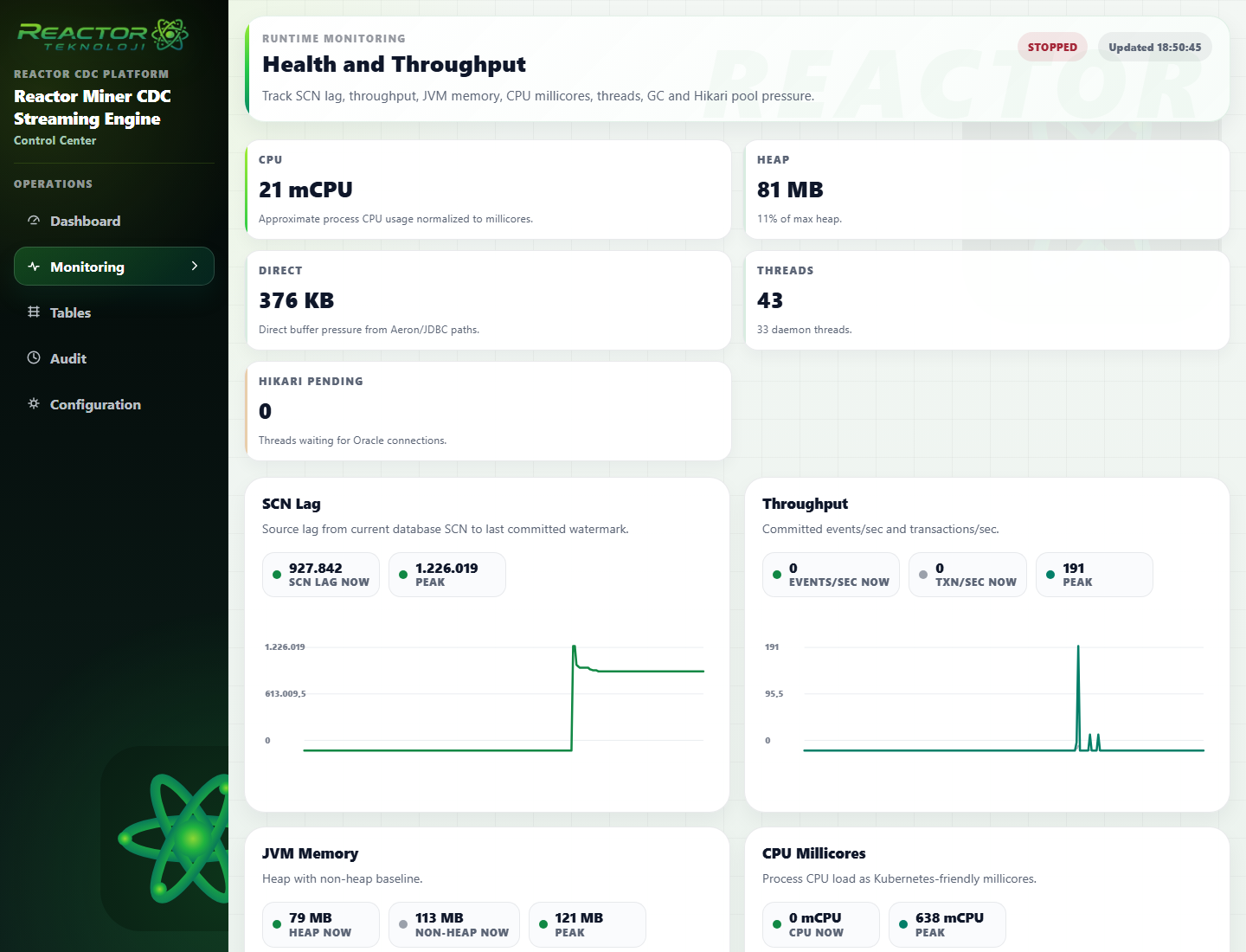
Task: Click the THREADS 43 card
Action: pos(987,300)
